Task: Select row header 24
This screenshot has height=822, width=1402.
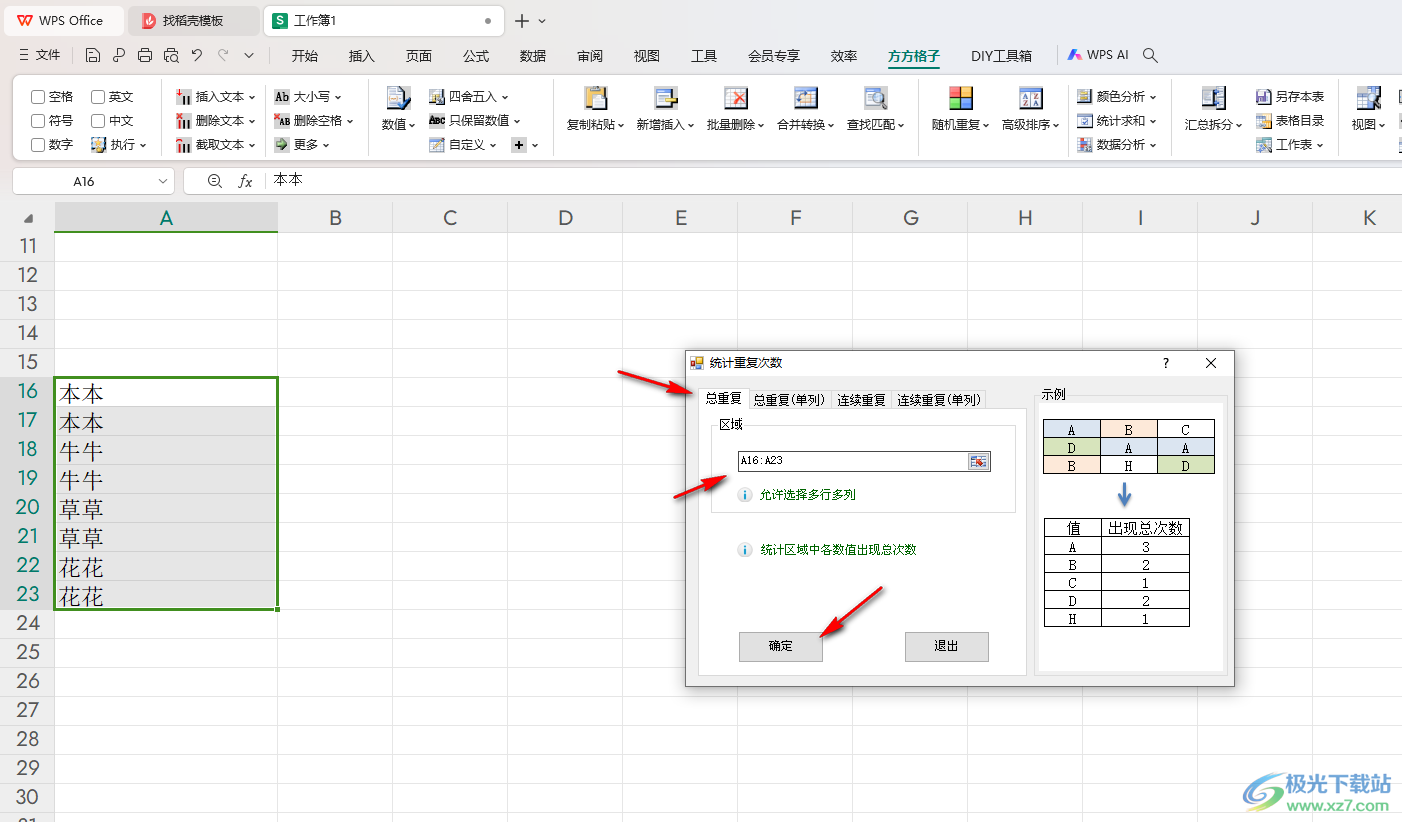Action: coord(27,623)
